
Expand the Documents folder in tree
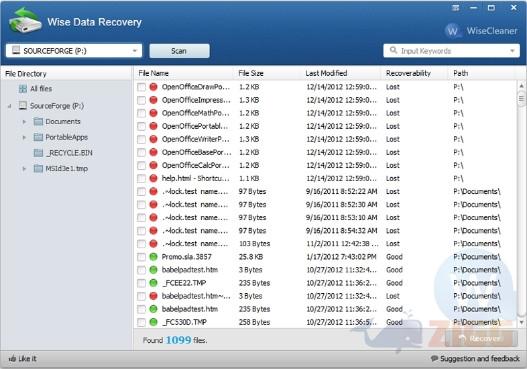coord(24,122)
